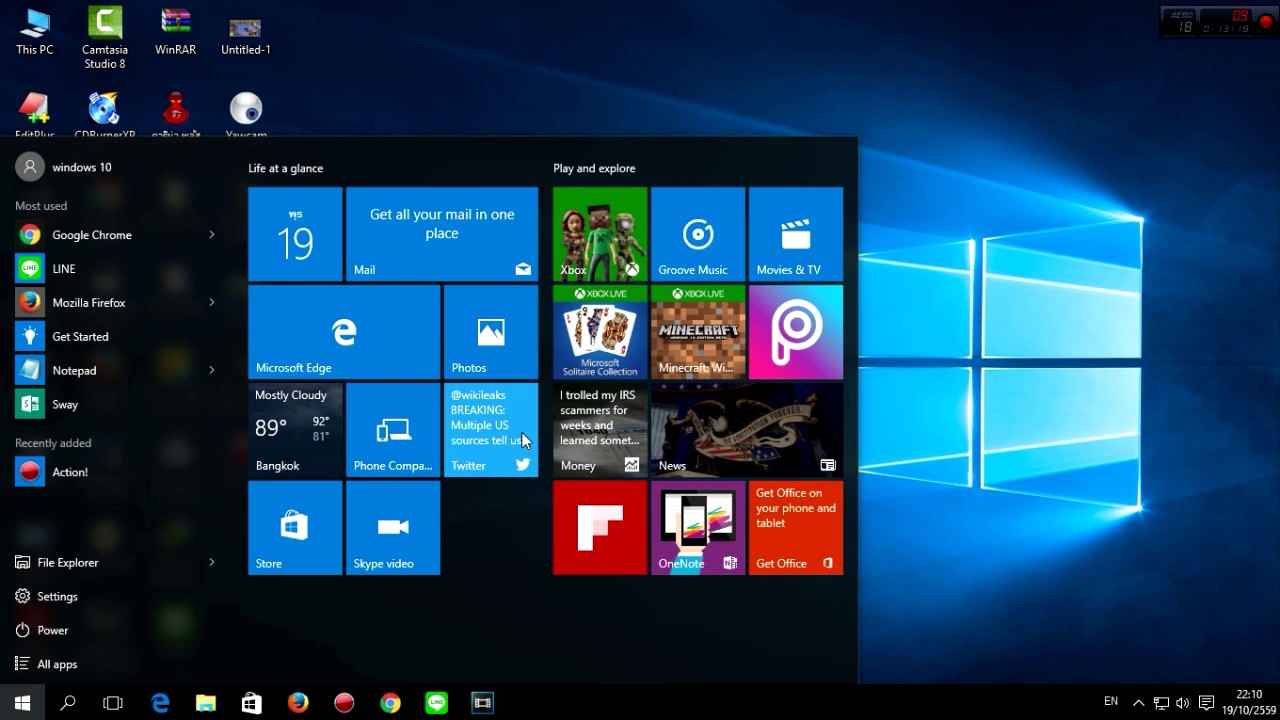Open Chrome from the taskbar
1280x720 pixels.
pyautogui.click(x=390, y=703)
